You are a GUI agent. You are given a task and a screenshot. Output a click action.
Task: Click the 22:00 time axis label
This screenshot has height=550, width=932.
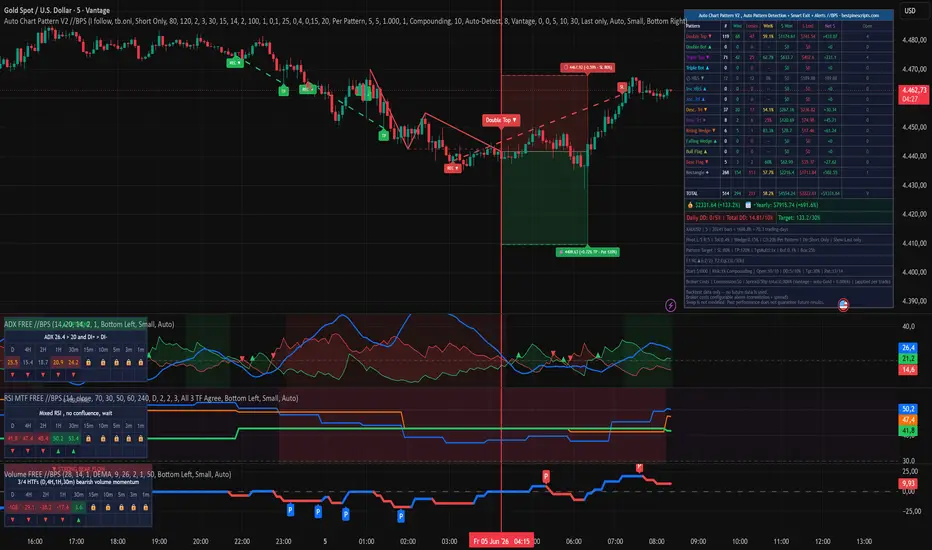pyautogui.click(x=242, y=541)
